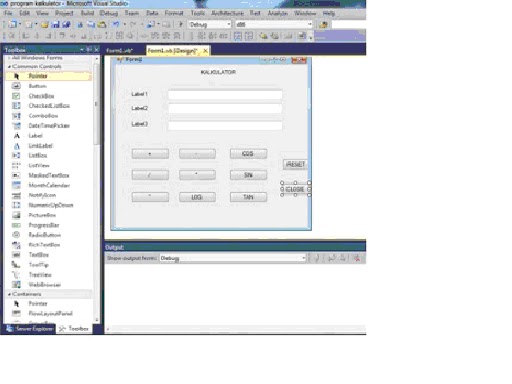Open the Architecture menu
Screen dimensions: 512x384
[x=227, y=13]
